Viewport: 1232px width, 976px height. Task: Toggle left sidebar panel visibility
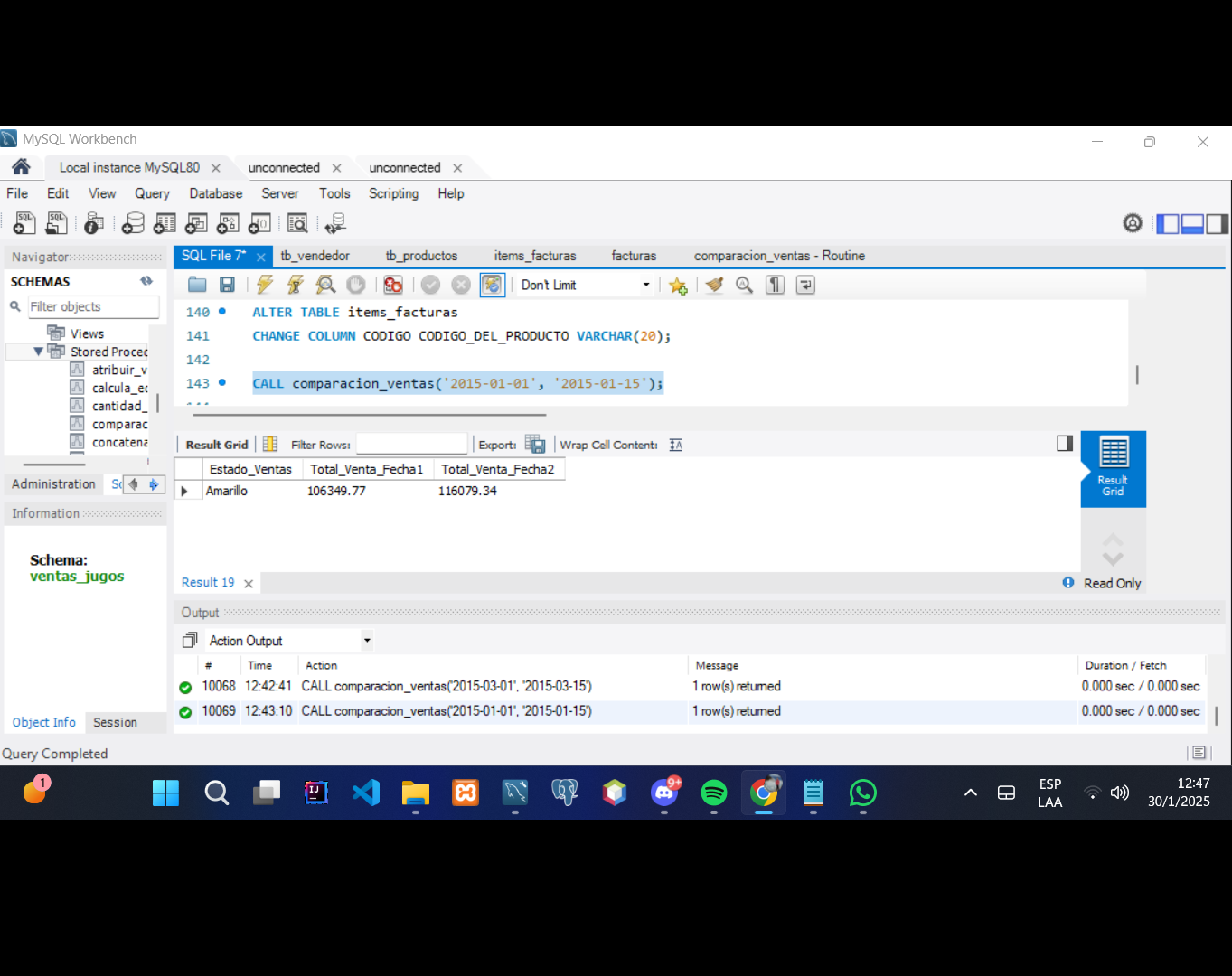tap(1168, 223)
